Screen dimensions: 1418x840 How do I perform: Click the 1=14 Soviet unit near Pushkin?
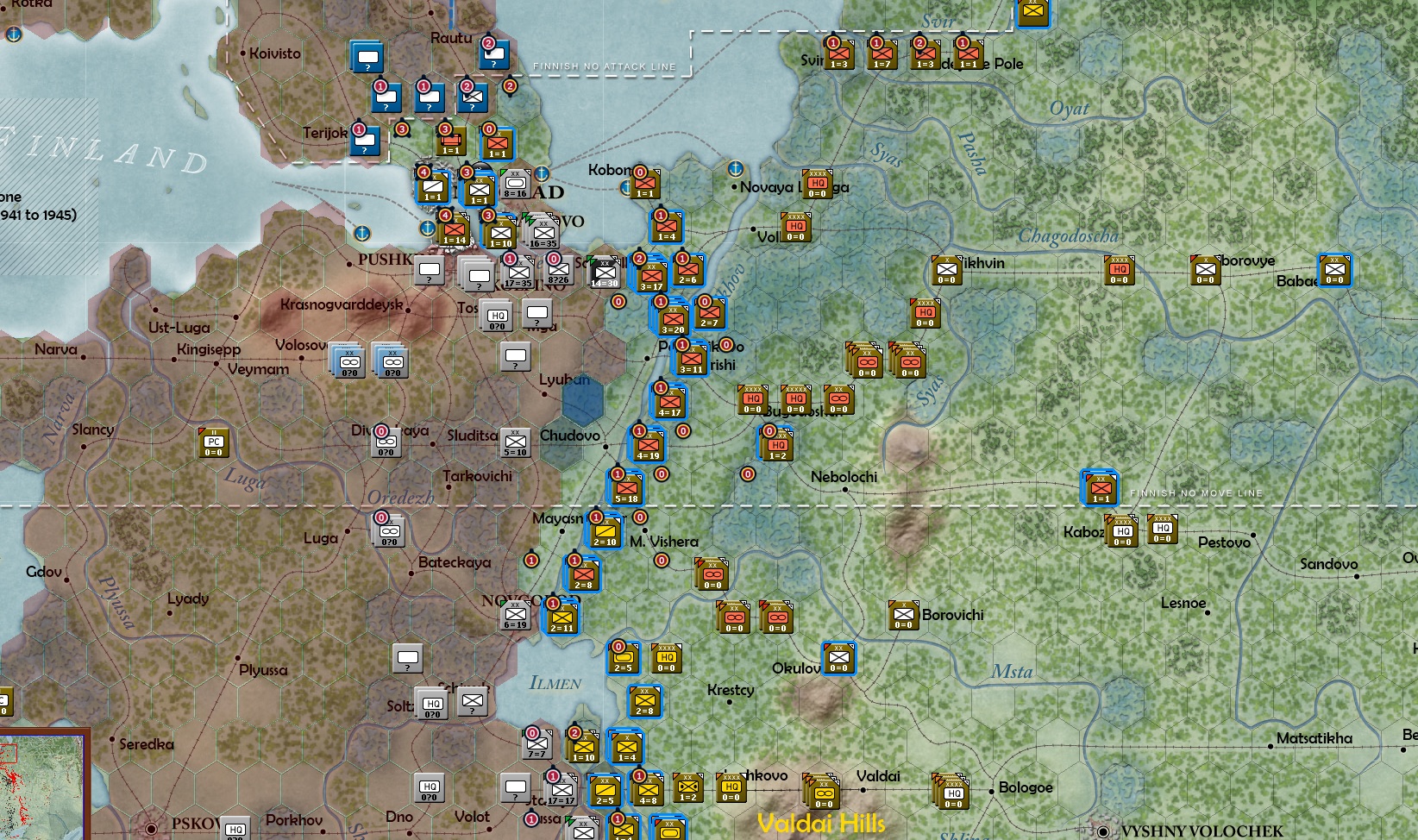pos(455,231)
